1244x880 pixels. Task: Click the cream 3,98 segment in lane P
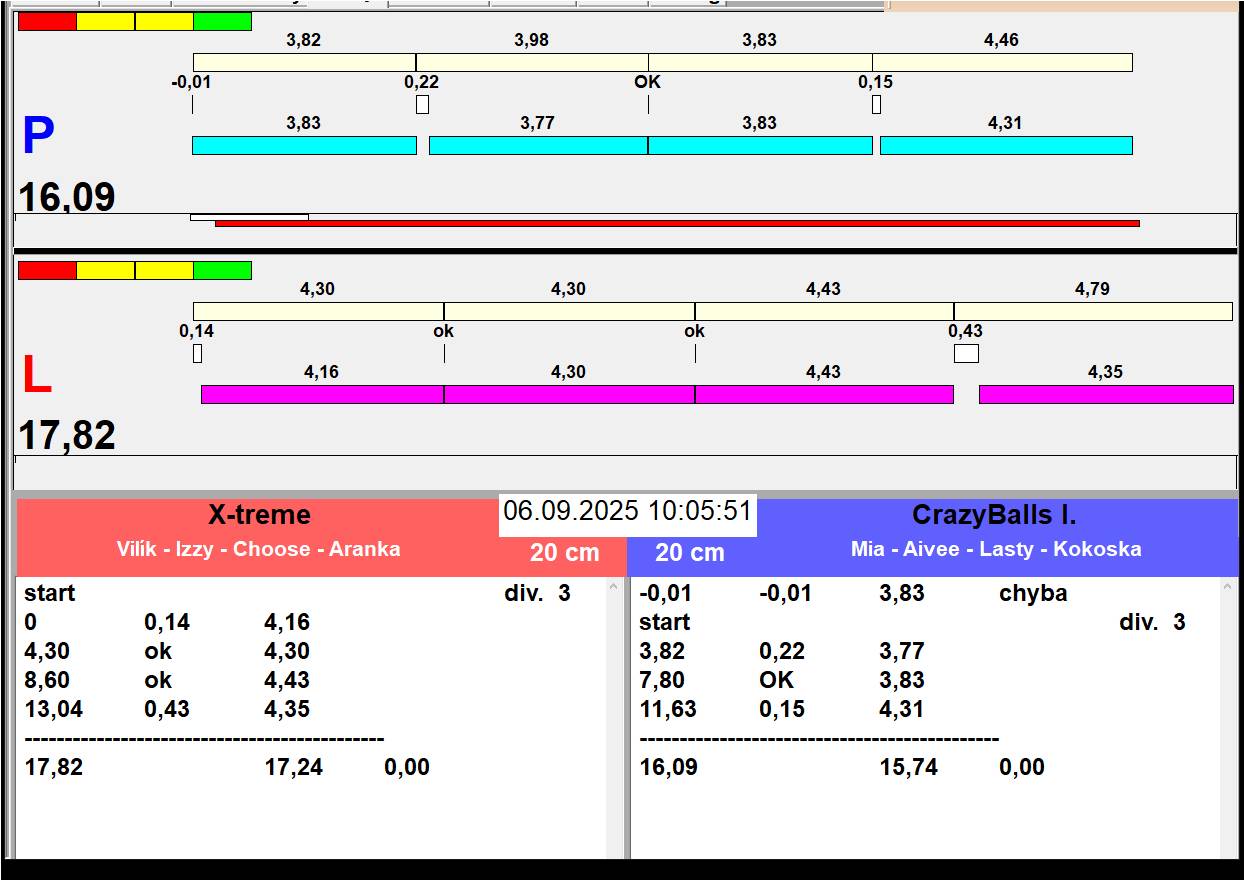click(x=531, y=62)
